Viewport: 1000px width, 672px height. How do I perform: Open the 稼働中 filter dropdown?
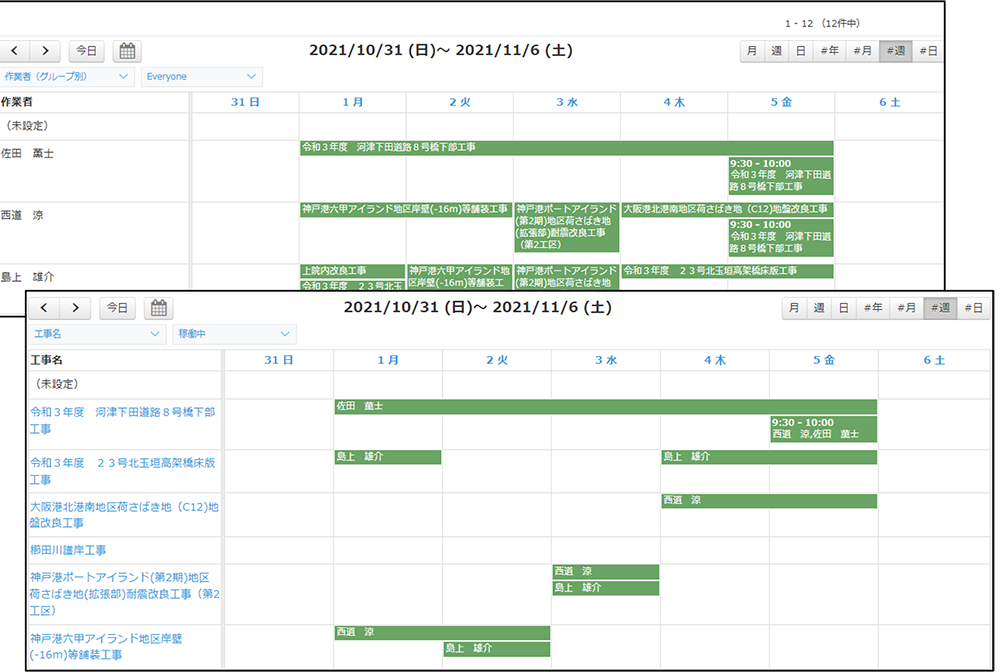[234, 334]
